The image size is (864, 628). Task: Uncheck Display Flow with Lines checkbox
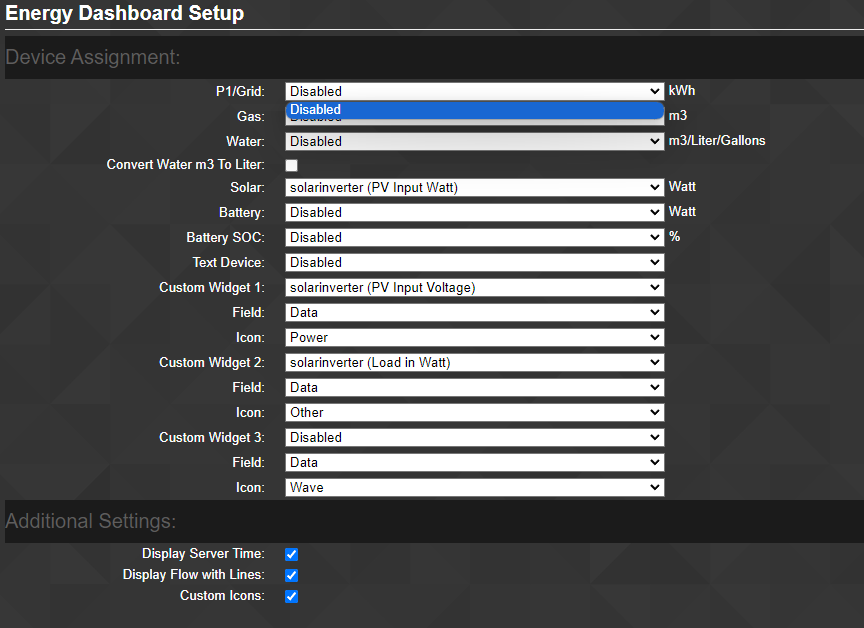(x=291, y=575)
